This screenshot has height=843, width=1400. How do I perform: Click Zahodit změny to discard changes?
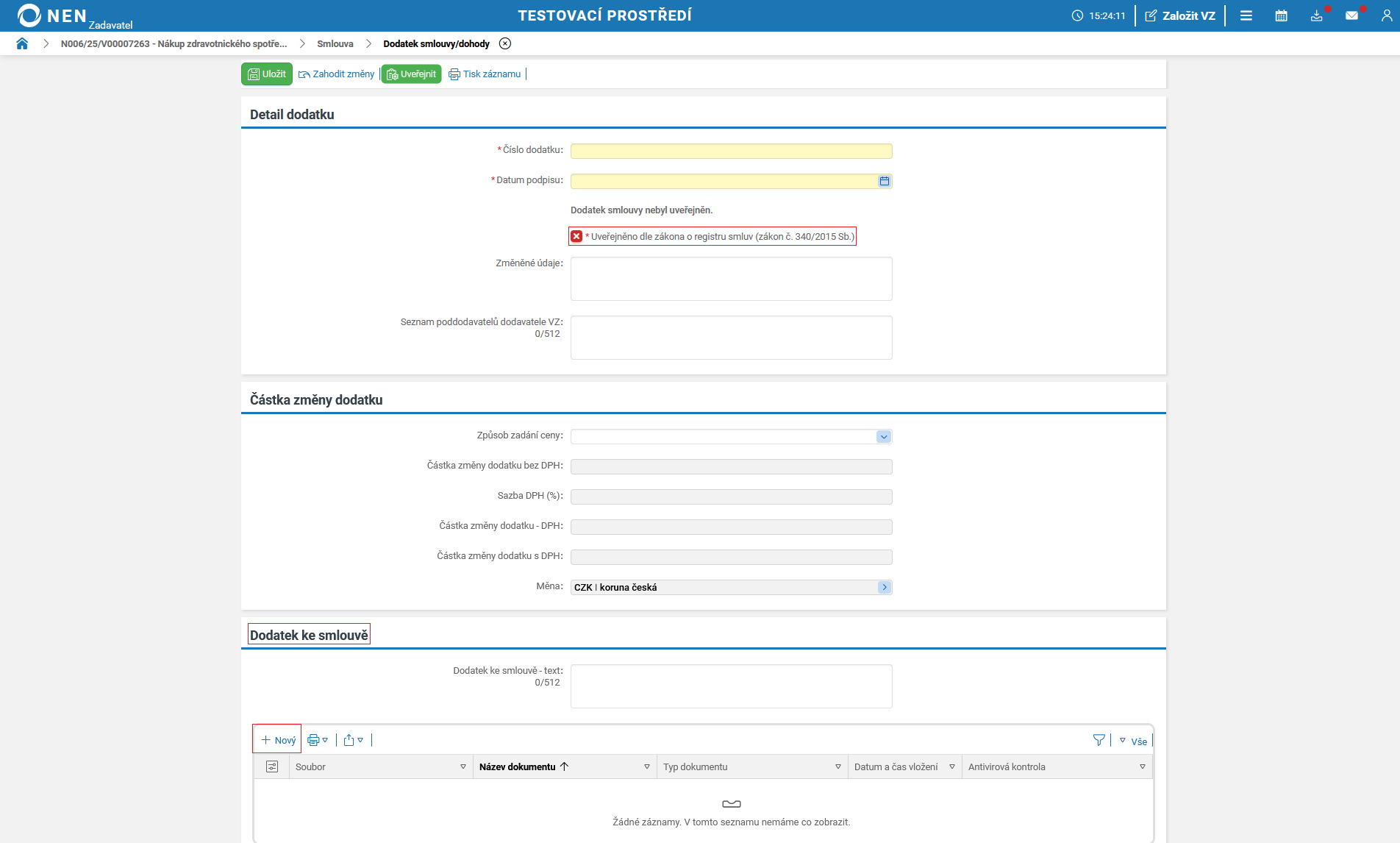pyautogui.click(x=336, y=74)
